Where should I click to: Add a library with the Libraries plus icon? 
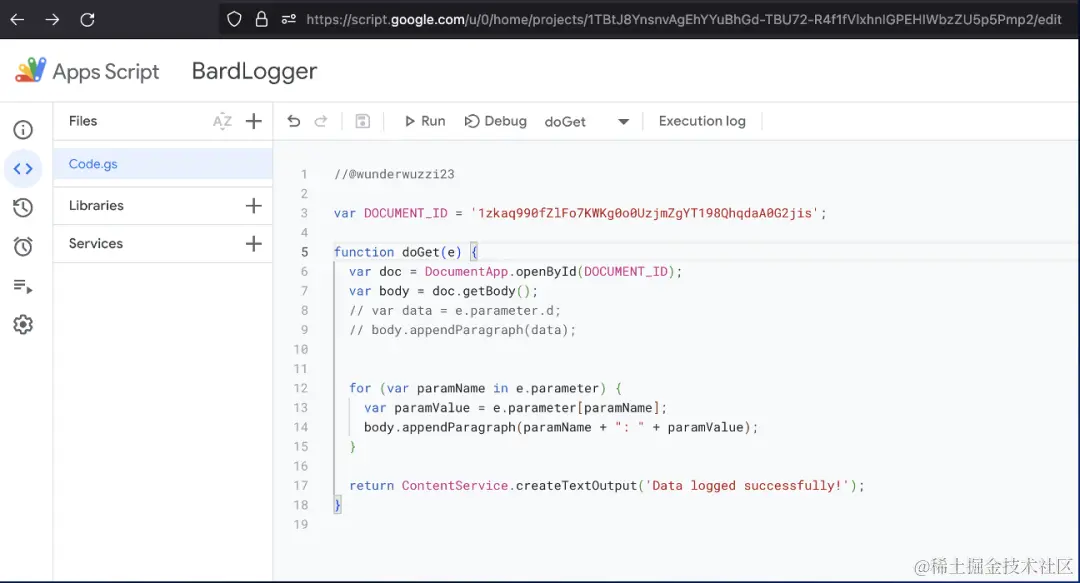coord(253,205)
